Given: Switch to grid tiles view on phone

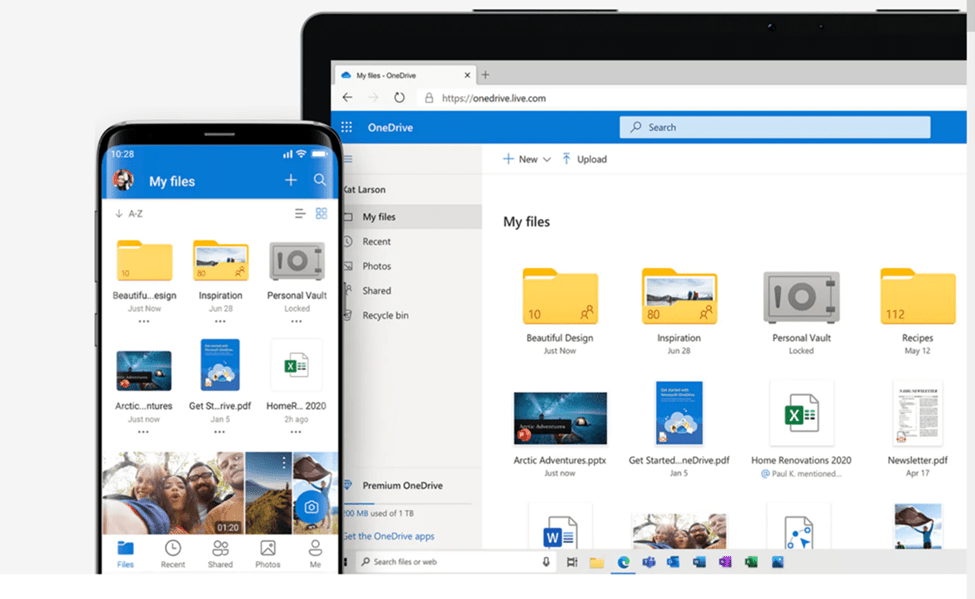Looking at the screenshot, I should click(321, 213).
